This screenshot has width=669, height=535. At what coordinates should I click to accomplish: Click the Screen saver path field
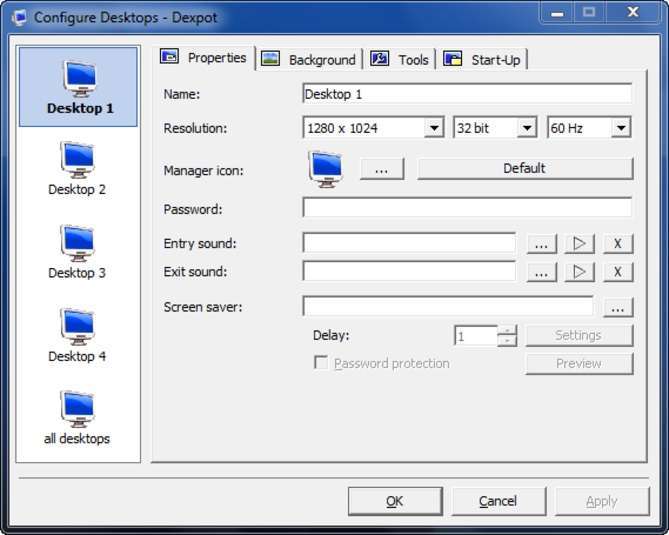point(448,306)
